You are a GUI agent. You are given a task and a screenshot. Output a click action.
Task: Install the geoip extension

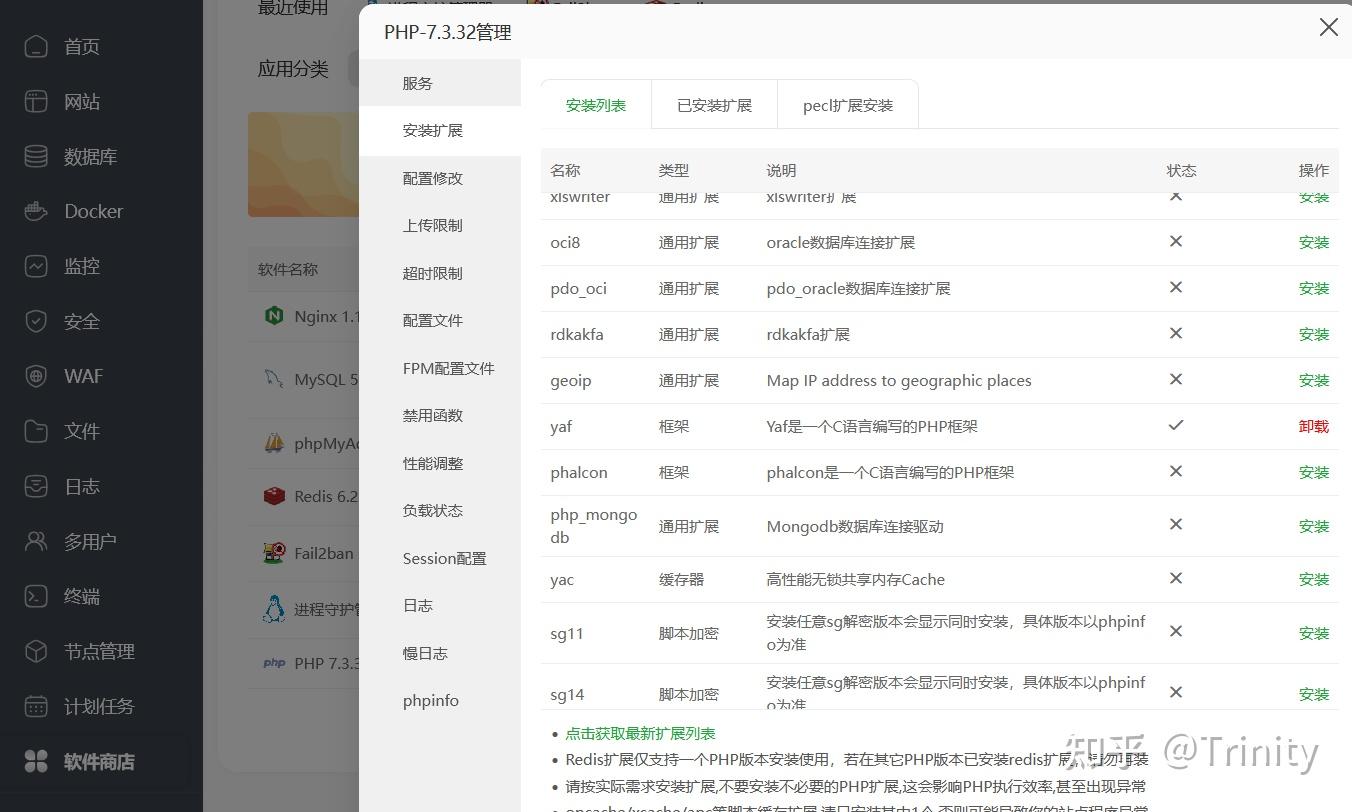1313,380
